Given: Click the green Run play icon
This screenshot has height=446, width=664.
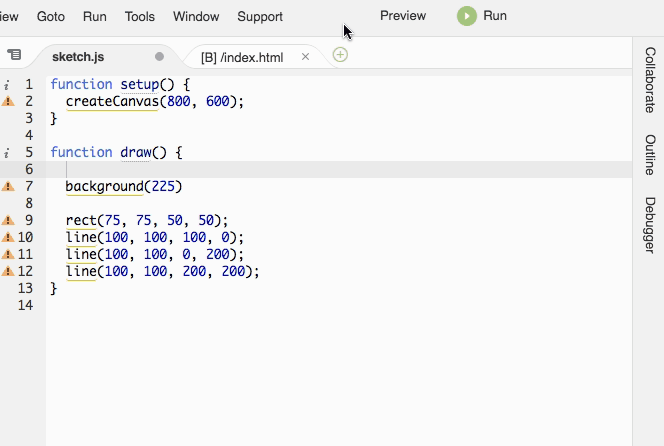Looking at the screenshot, I should [x=467, y=16].
